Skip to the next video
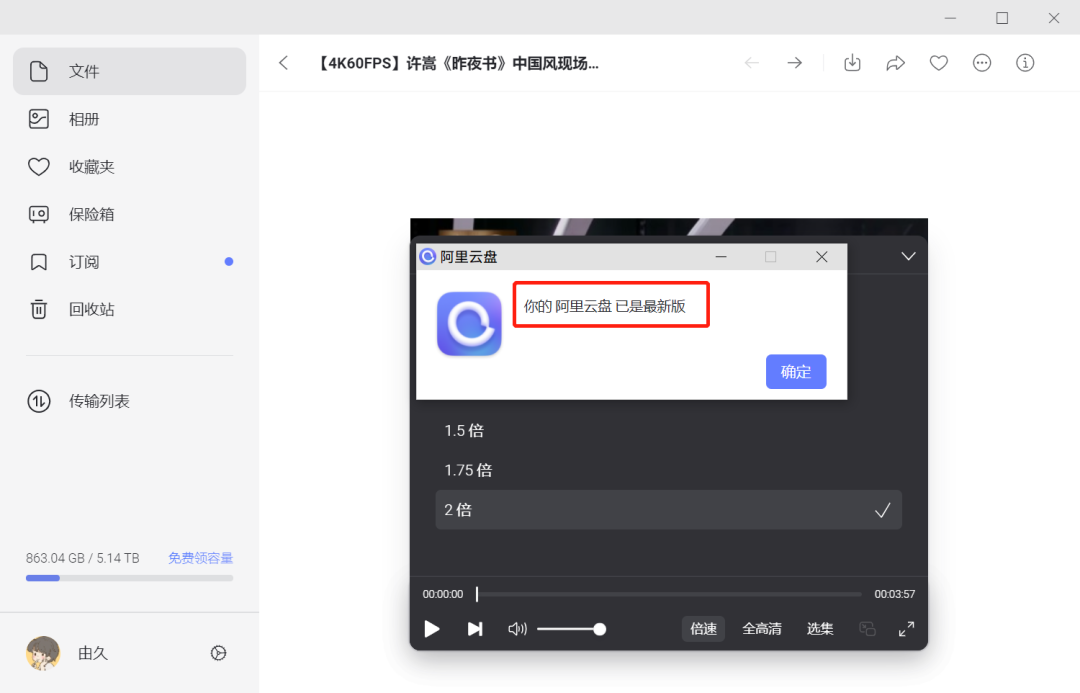This screenshot has width=1080, height=693. pos(475,629)
